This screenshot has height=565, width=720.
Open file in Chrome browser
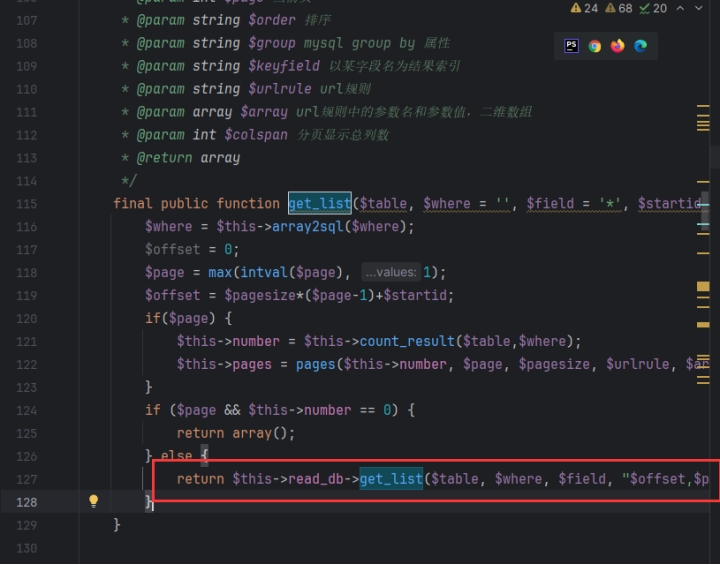(594, 46)
